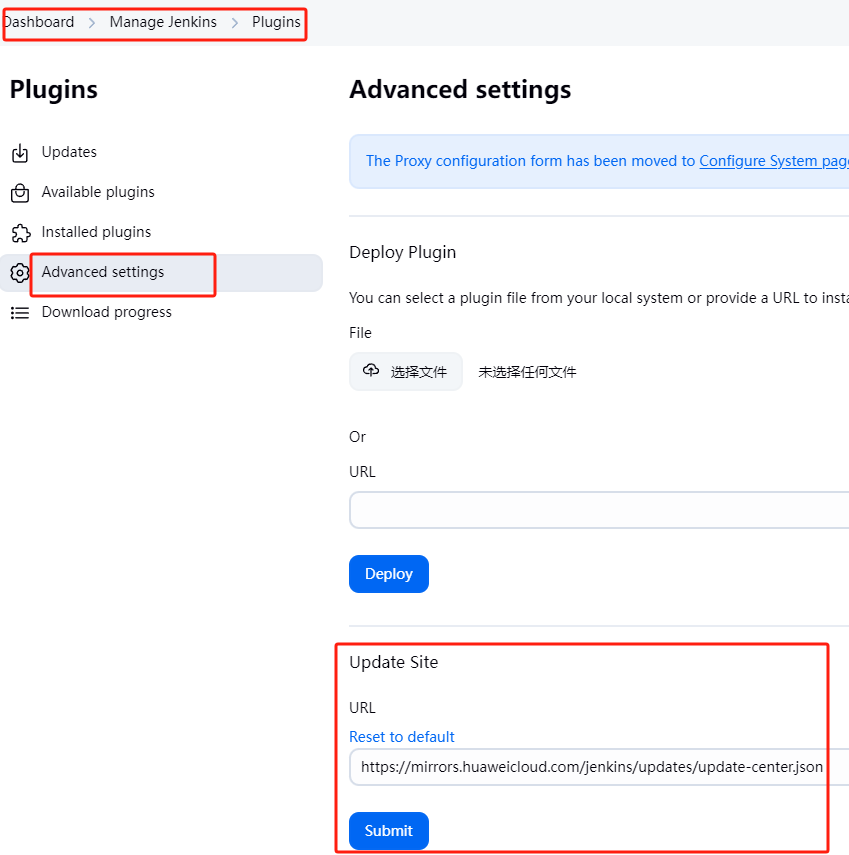Open the Configure System page link
The image size is (849, 855).
point(773,160)
